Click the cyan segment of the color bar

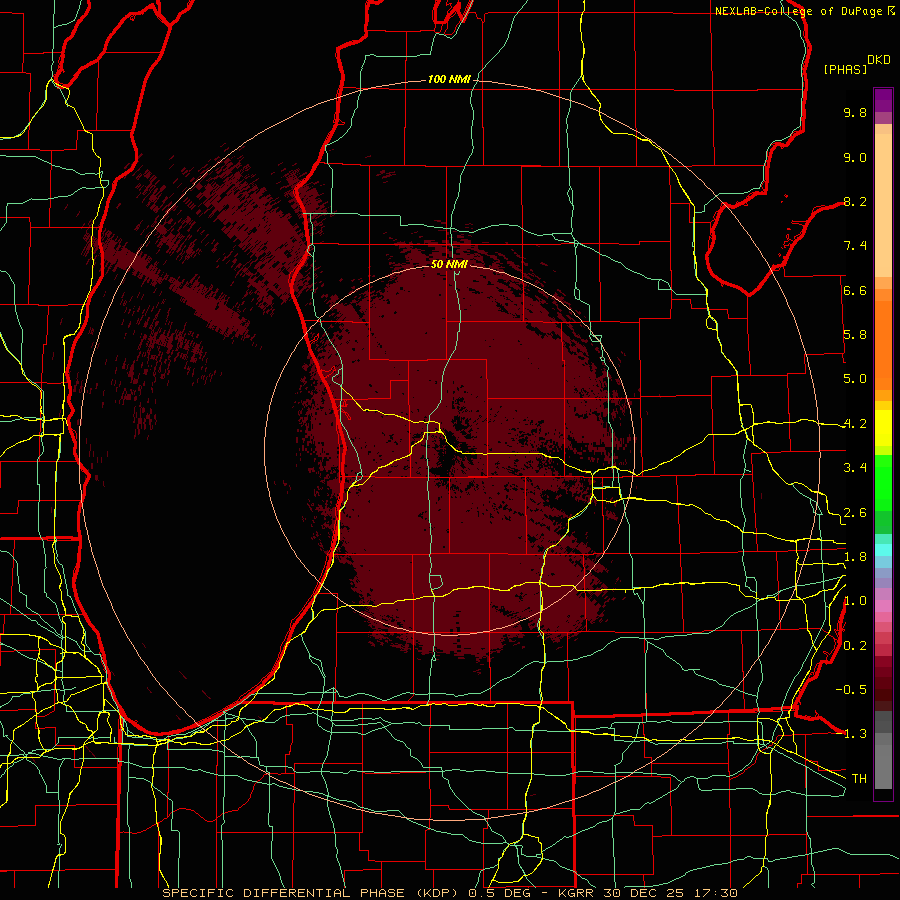[x=883, y=550]
